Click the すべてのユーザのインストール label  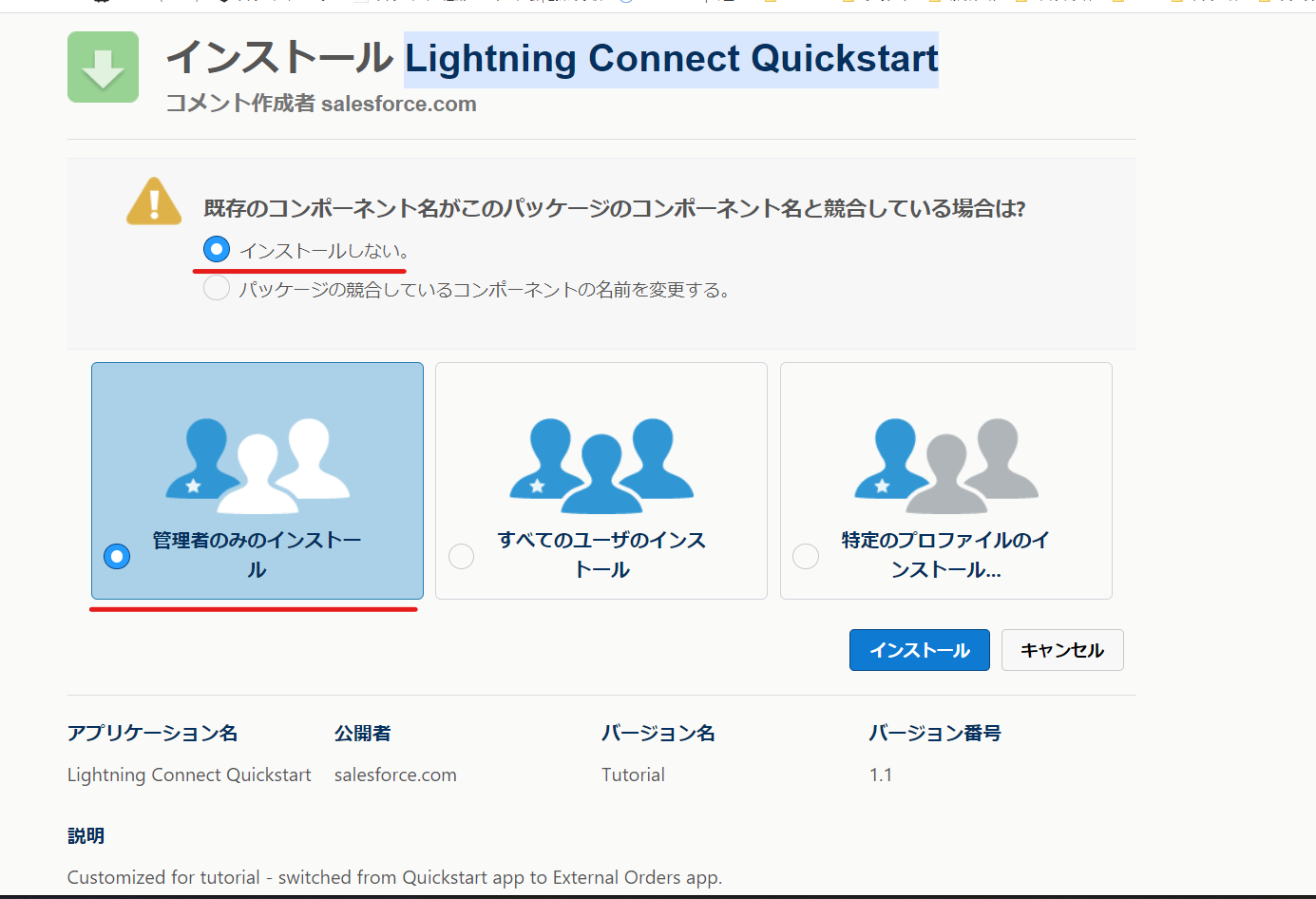tap(601, 555)
